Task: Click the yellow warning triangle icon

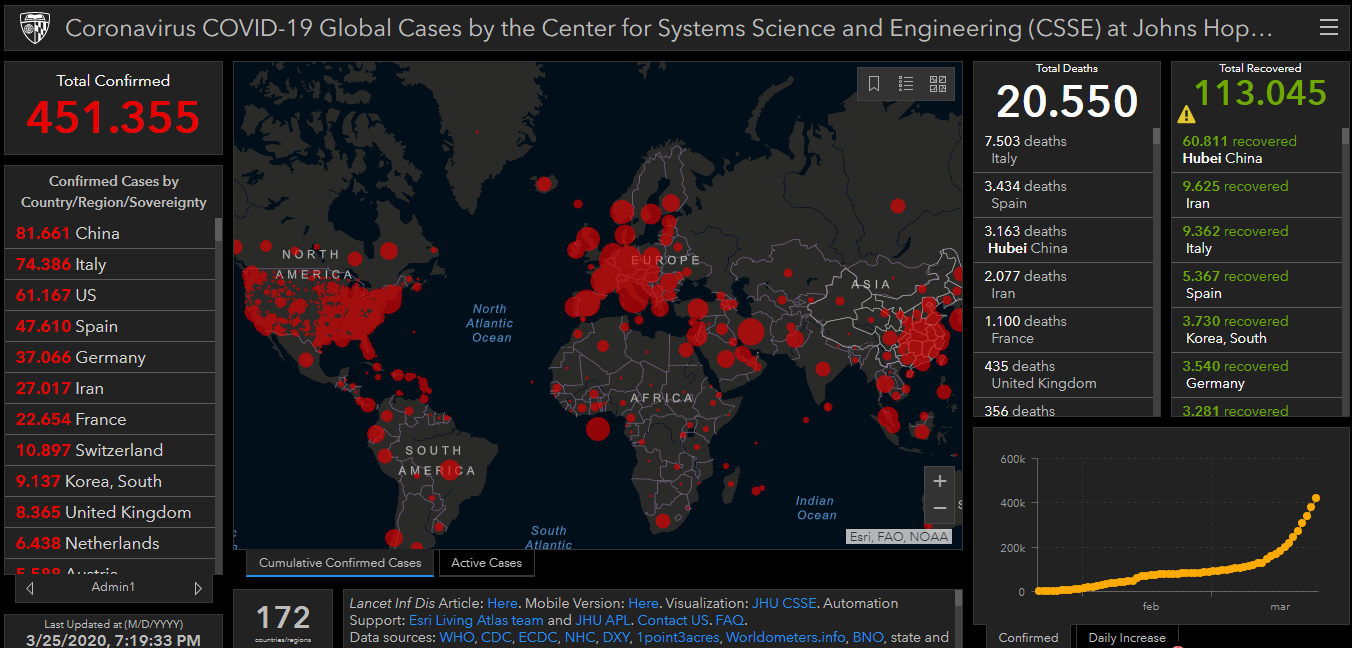Action: pyautogui.click(x=1186, y=115)
